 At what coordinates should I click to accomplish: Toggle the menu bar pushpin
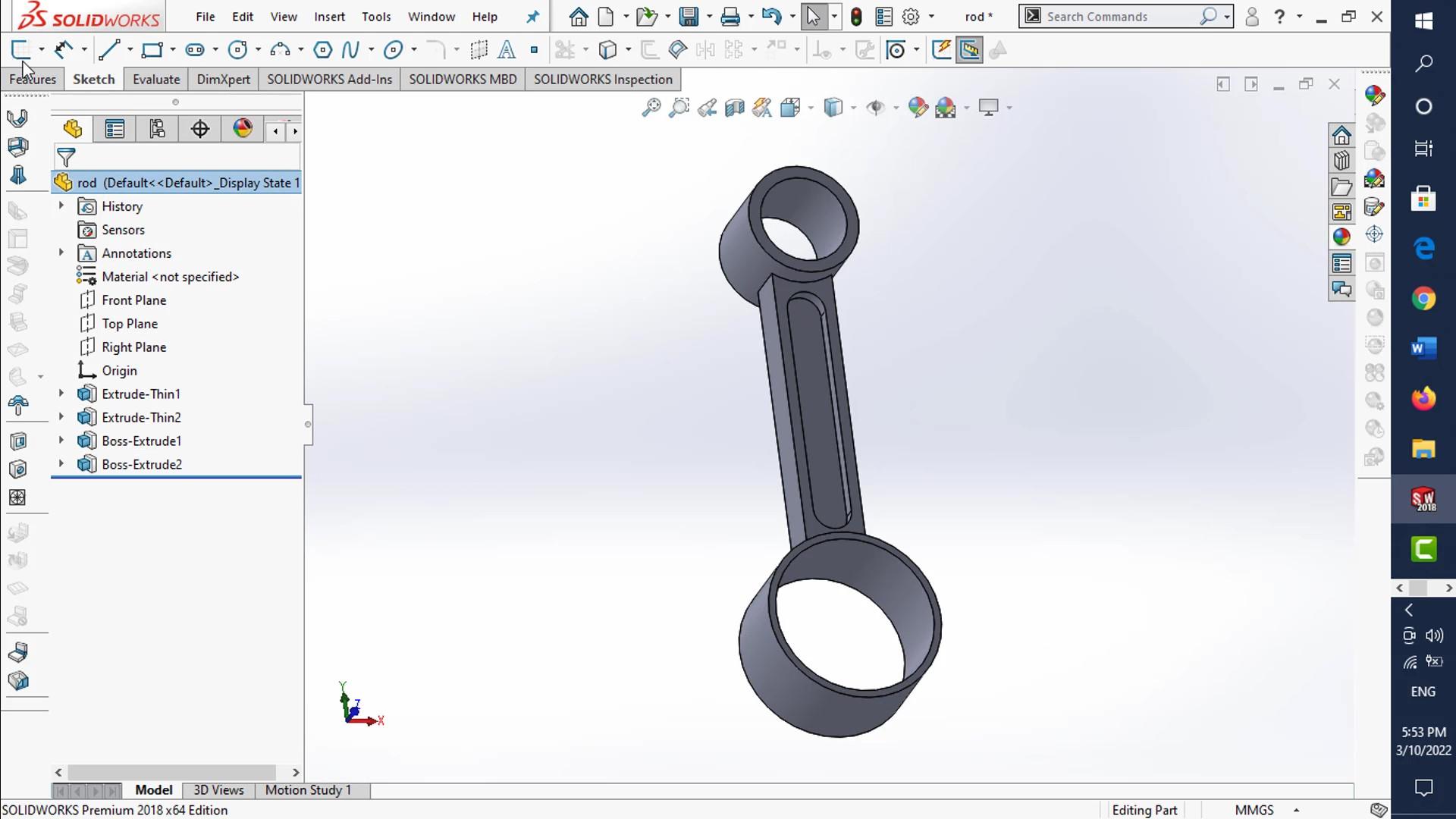point(533,16)
